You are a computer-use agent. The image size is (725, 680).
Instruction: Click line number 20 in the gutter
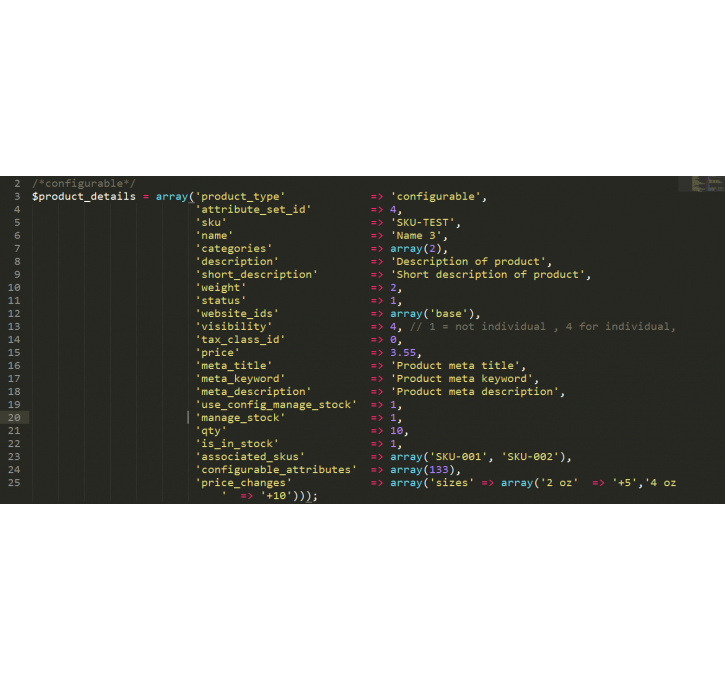[14, 417]
